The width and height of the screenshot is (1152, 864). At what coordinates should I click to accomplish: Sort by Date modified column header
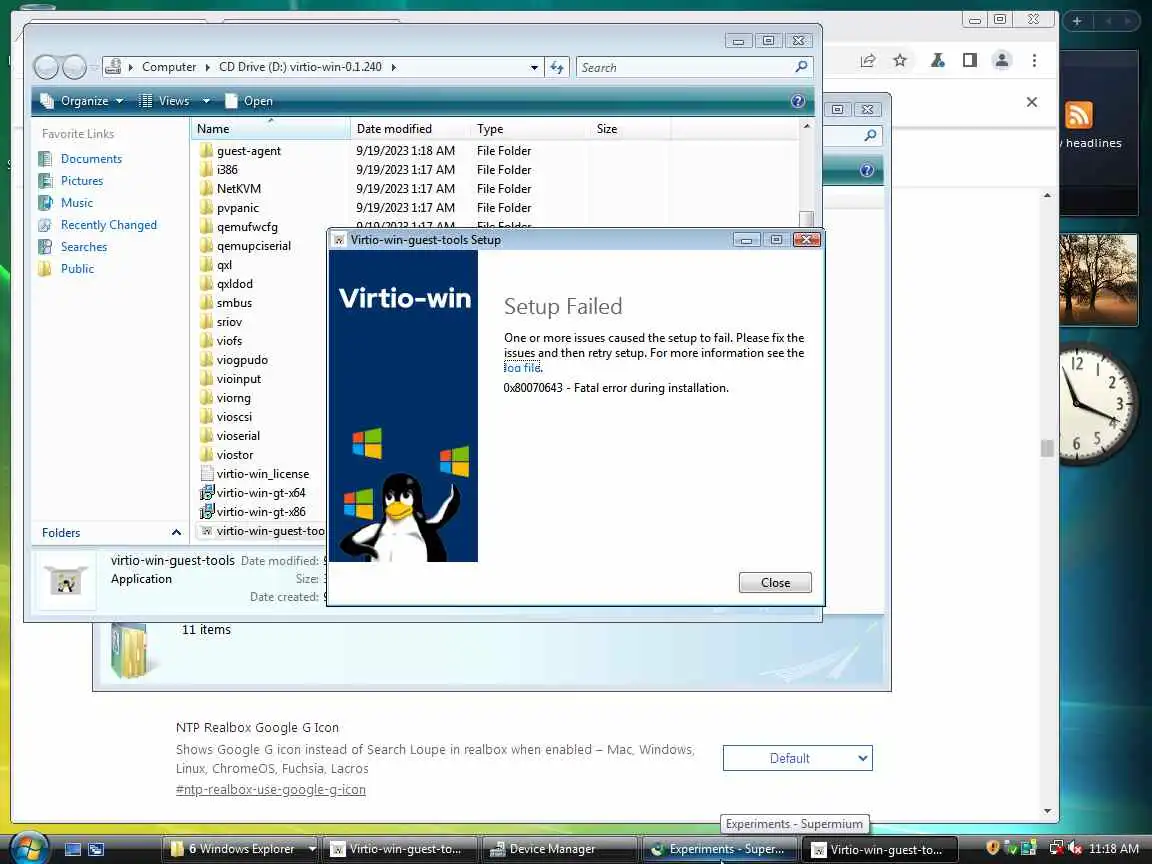410,129
